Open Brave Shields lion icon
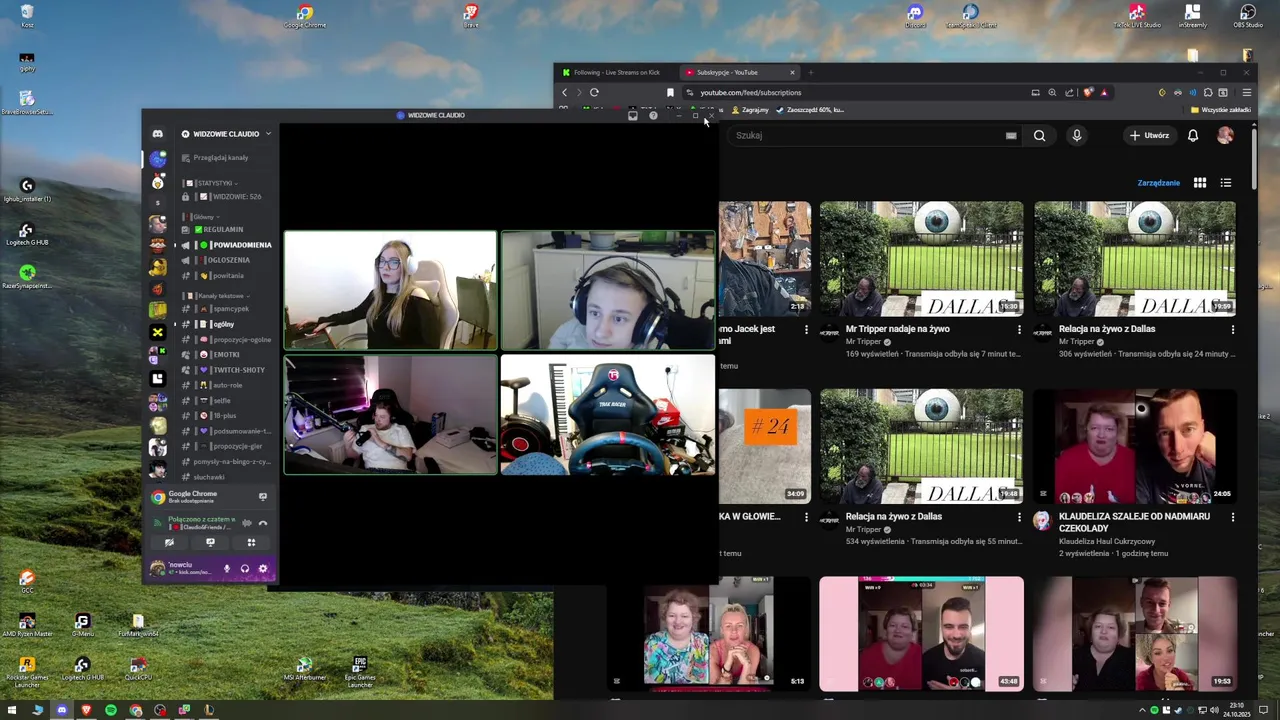The image size is (1280, 720). (1088, 92)
